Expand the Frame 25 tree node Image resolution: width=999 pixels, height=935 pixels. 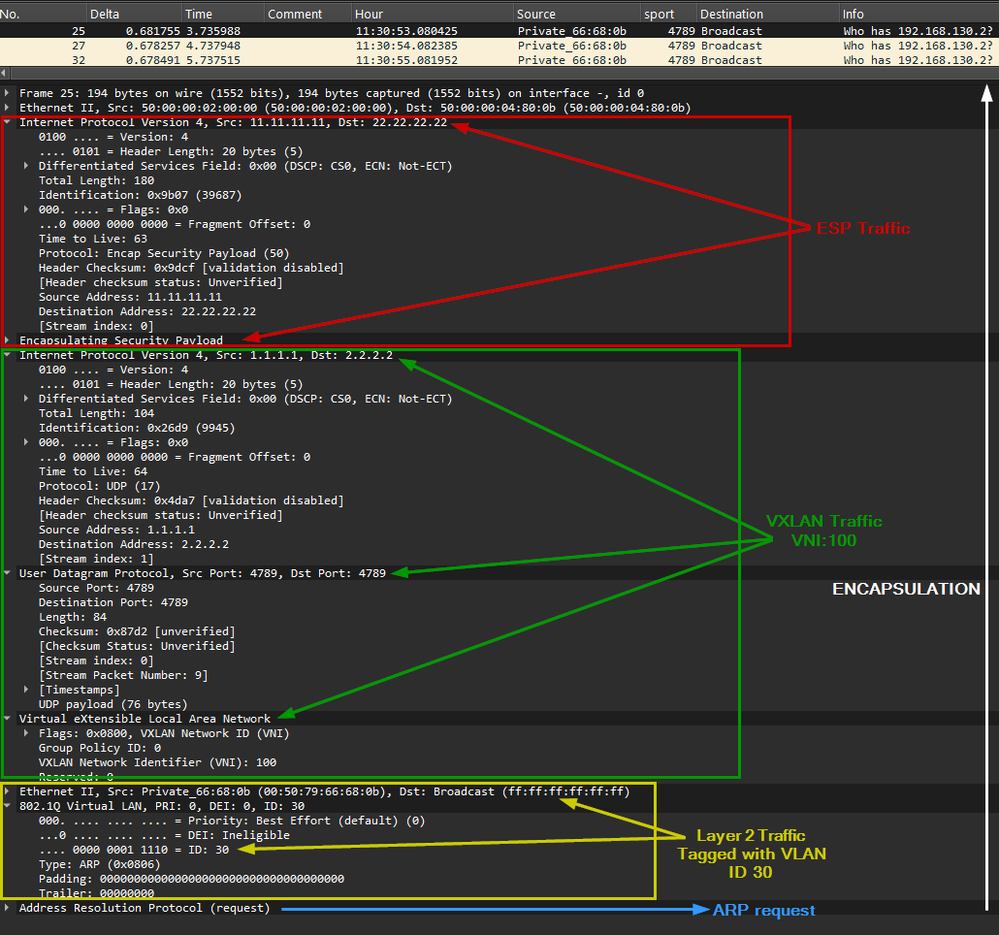click(x=7, y=93)
